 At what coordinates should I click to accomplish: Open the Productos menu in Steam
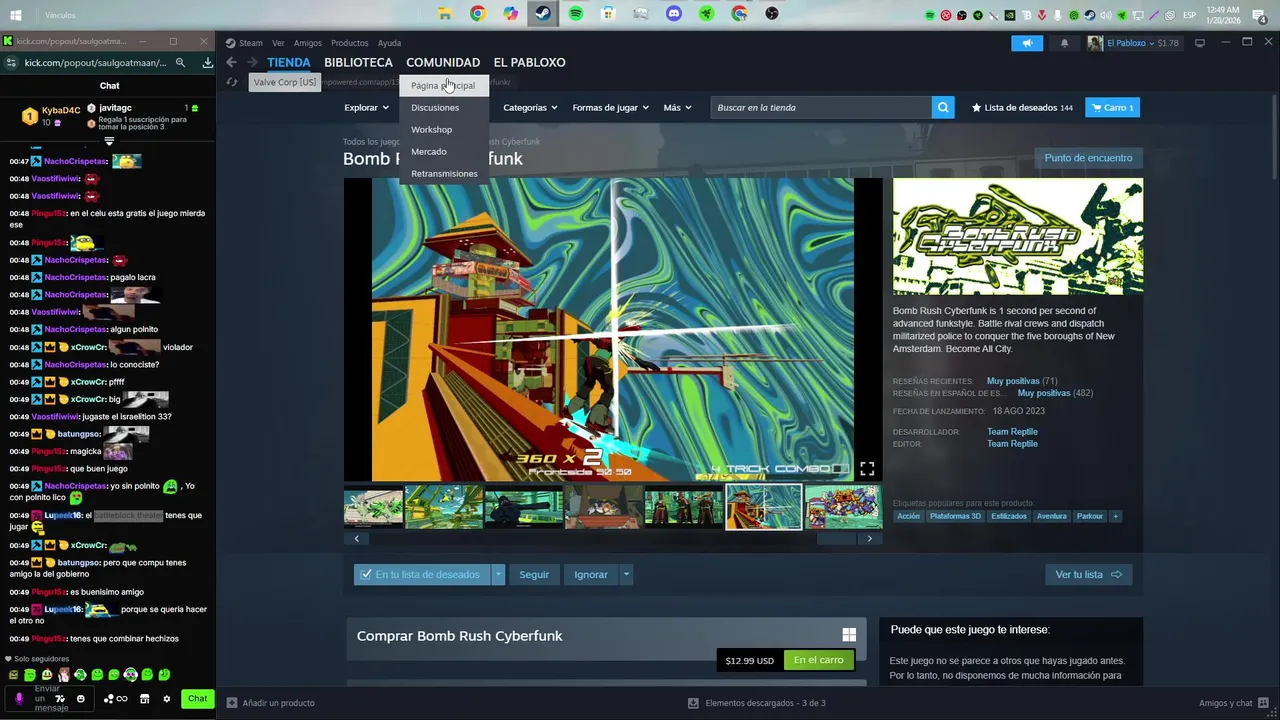click(350, 43)
